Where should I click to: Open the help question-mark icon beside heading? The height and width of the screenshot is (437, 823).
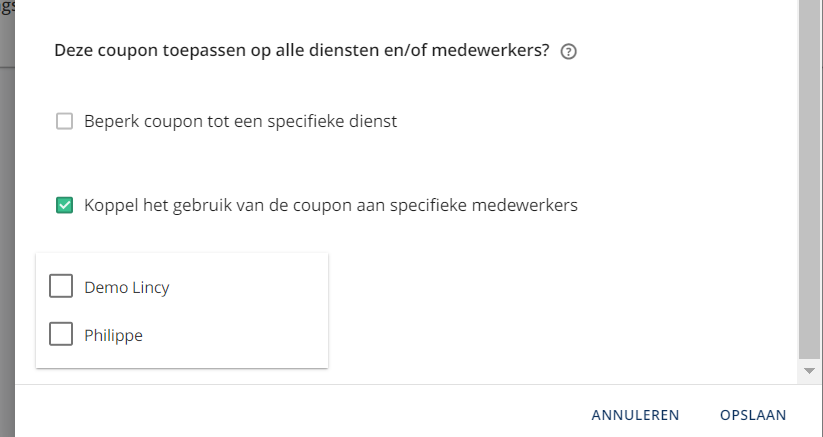pos(568,52)
